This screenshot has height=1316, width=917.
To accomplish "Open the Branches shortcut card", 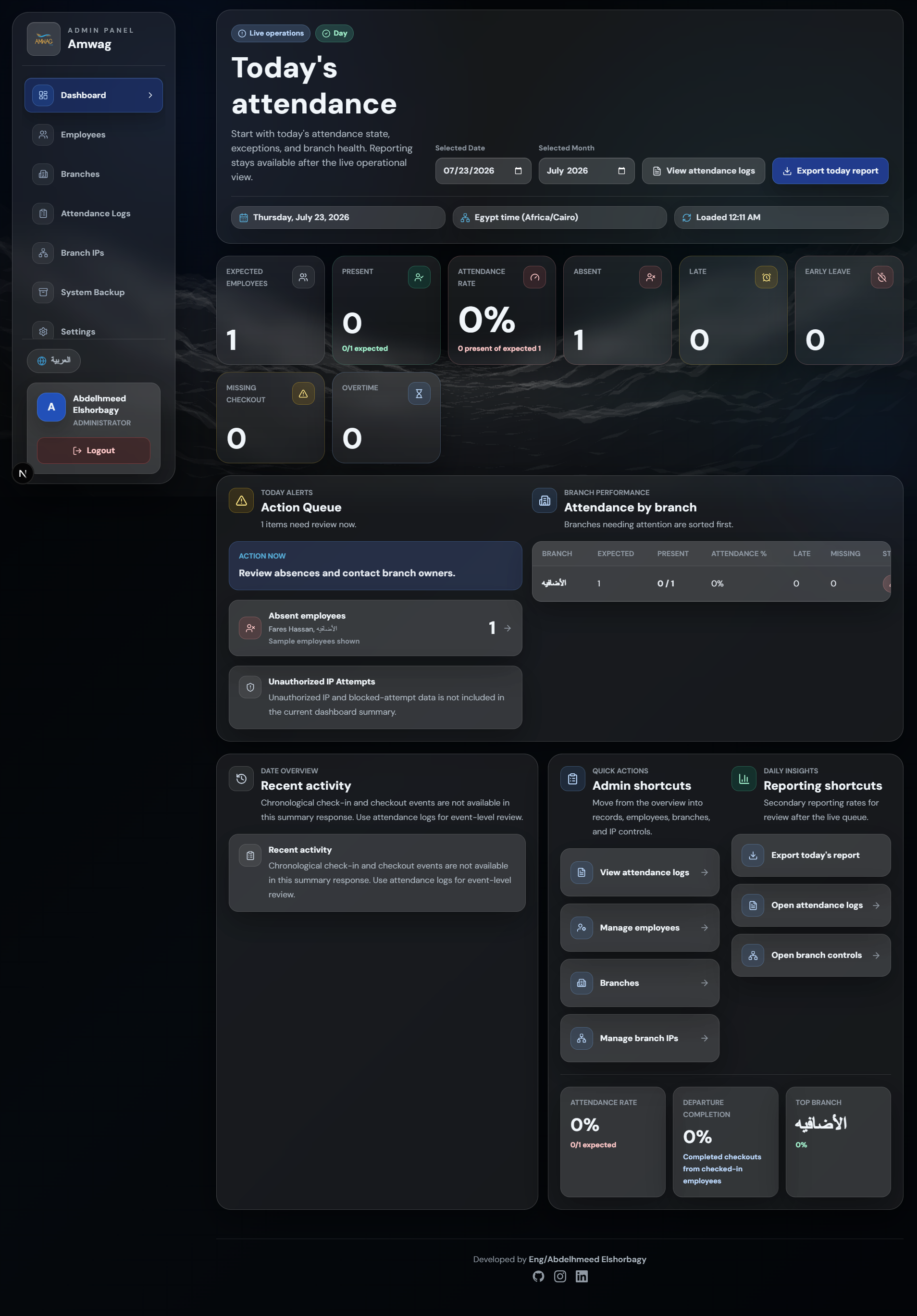I will (640, 983).
